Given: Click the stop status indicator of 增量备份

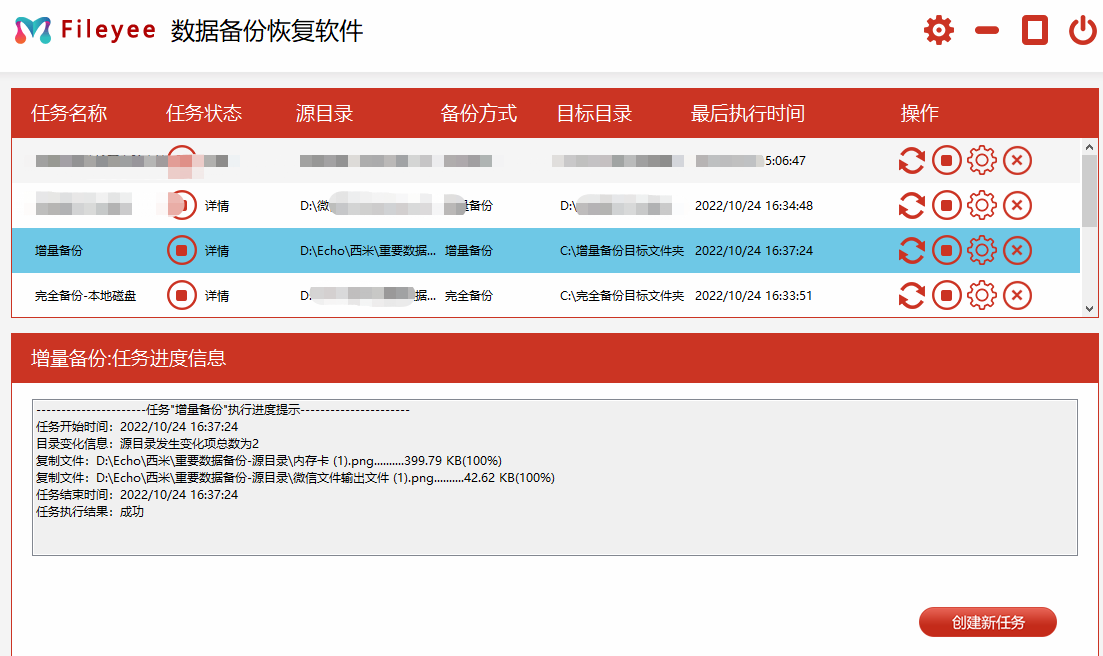Looking at the screenshot, I should pos(181,249).
